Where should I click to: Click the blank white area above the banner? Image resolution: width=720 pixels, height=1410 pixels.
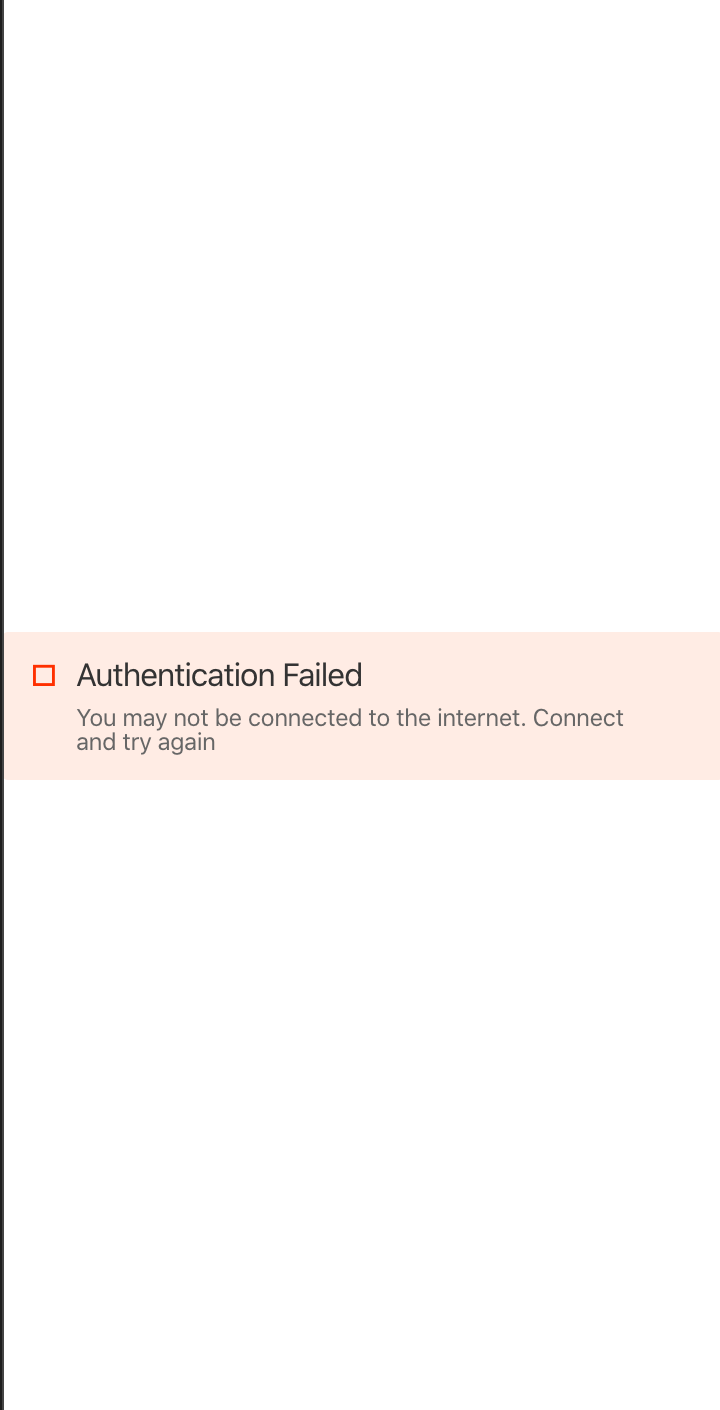(360, 315)
